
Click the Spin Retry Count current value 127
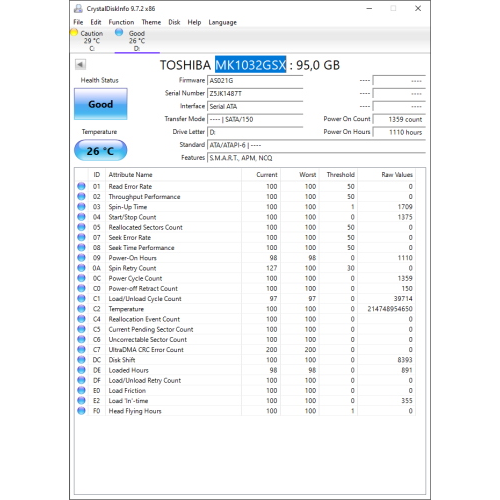[x=272, y=268]
